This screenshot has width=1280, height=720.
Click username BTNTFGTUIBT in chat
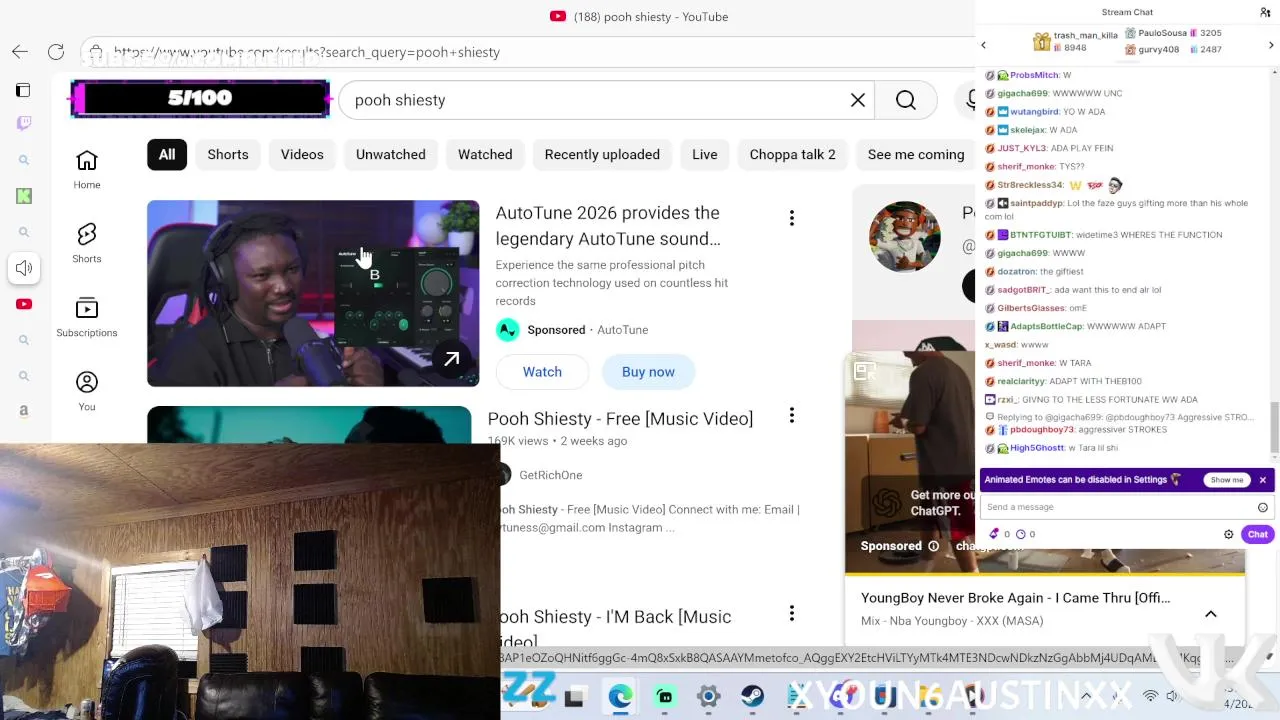1040,235
